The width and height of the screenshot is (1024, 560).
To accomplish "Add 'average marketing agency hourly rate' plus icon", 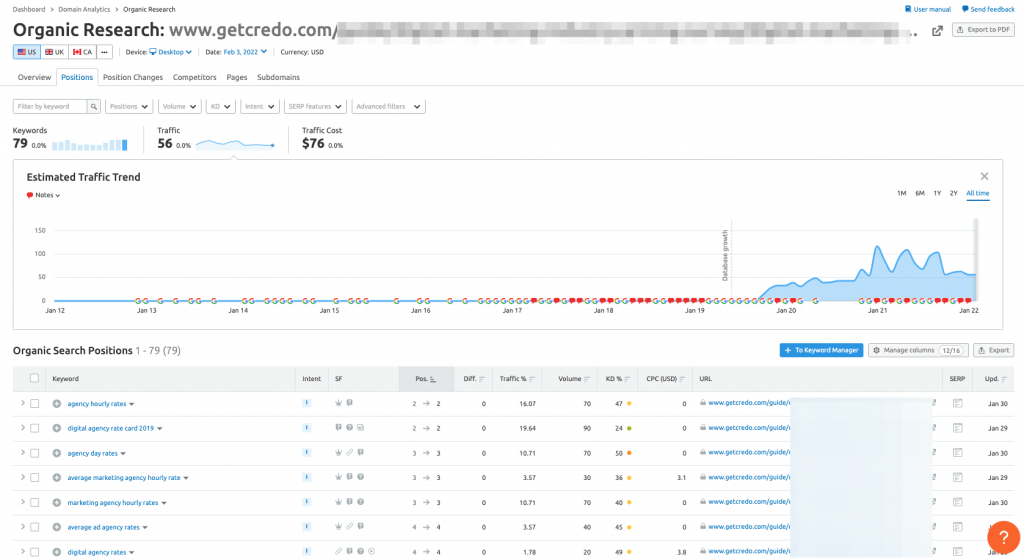I will [x=57, y=478].
